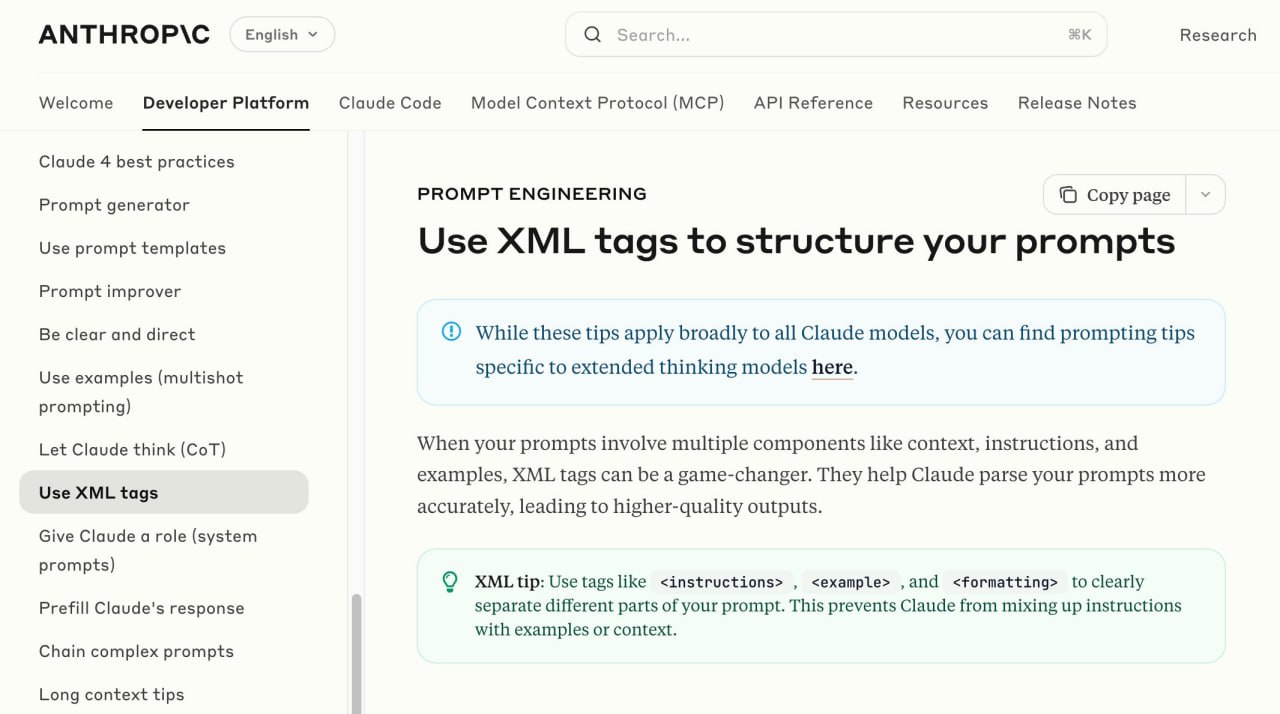Click the magnifying glass search icon

pyautogui.click(x=593, y=35)
